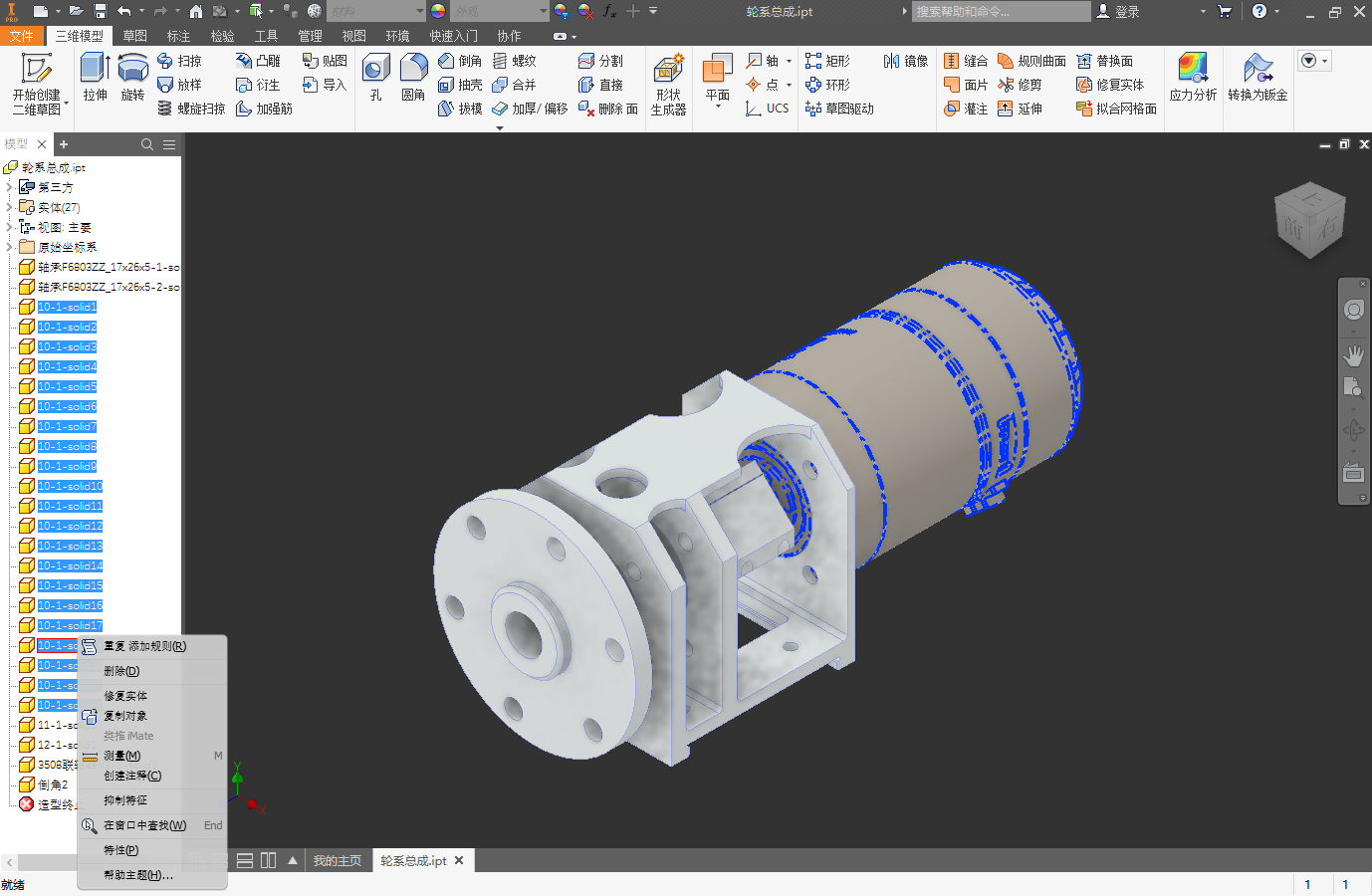Open the 点 point dropdown arrow
The height and width of the screenshot is (896, 1372).
coord(789,85)
